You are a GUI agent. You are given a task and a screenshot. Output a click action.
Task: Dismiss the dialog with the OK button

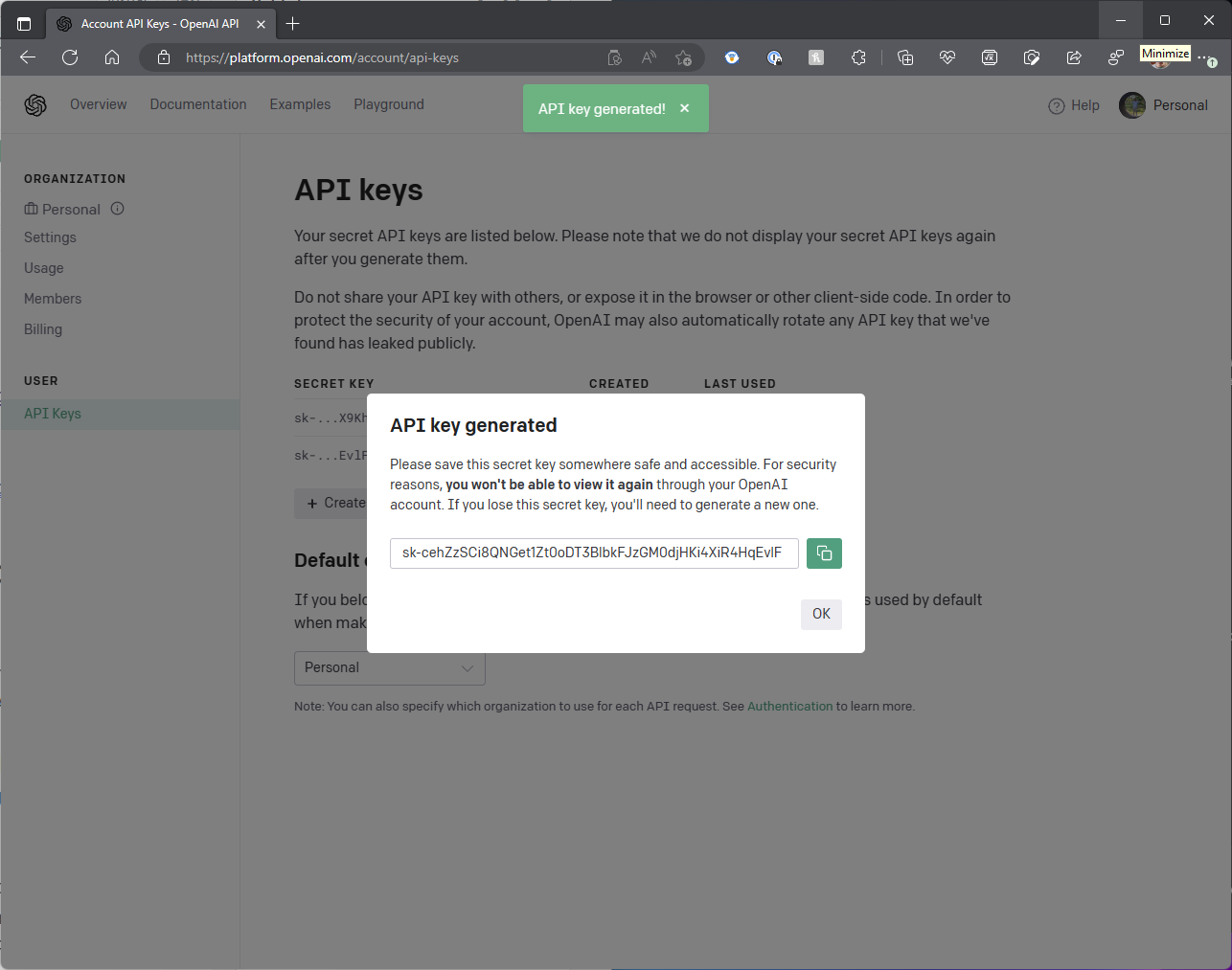click(x=821, y=614)
